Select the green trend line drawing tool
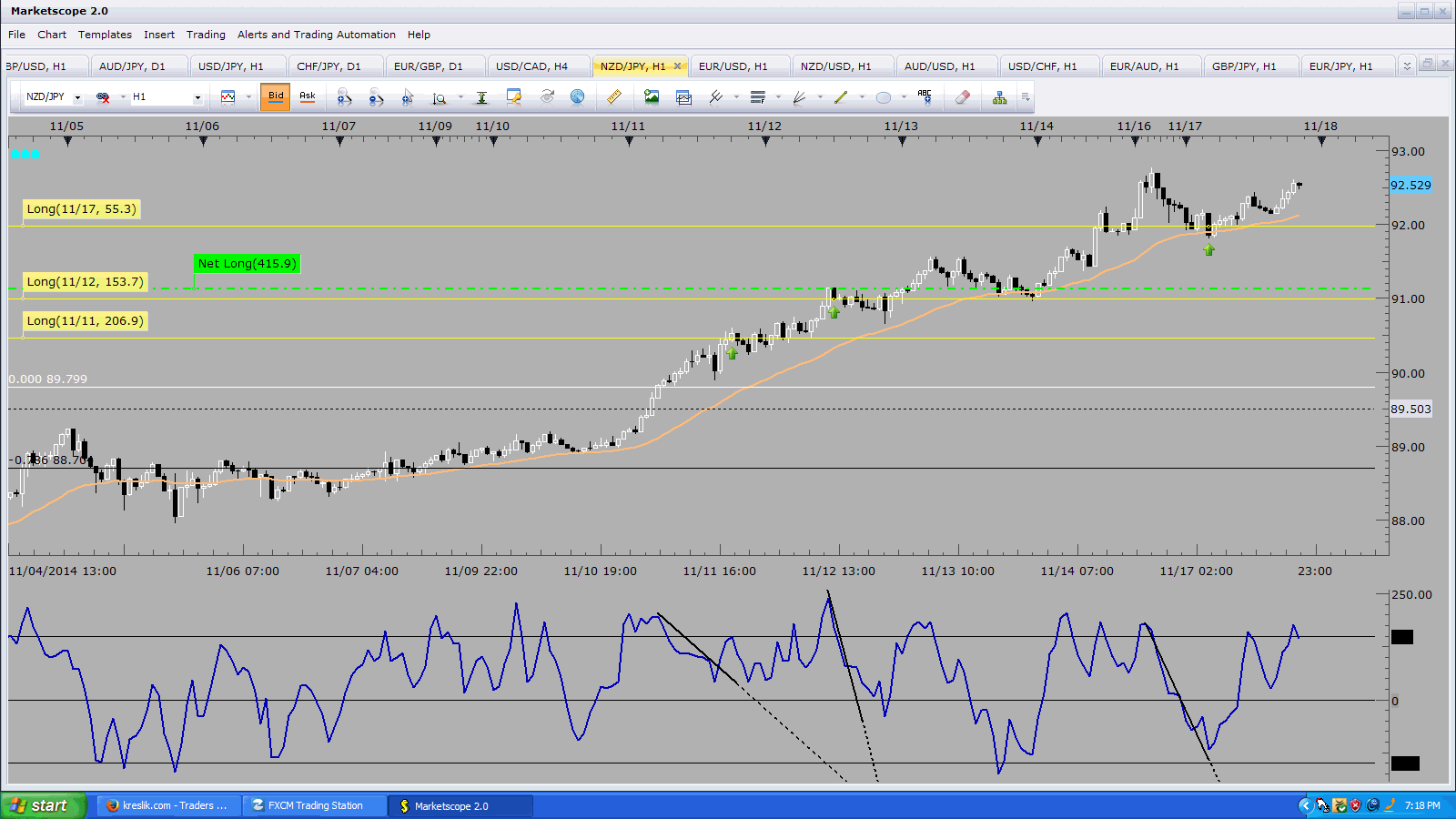The height and width of the screenshot is (819, 1456). coord(841,96)
